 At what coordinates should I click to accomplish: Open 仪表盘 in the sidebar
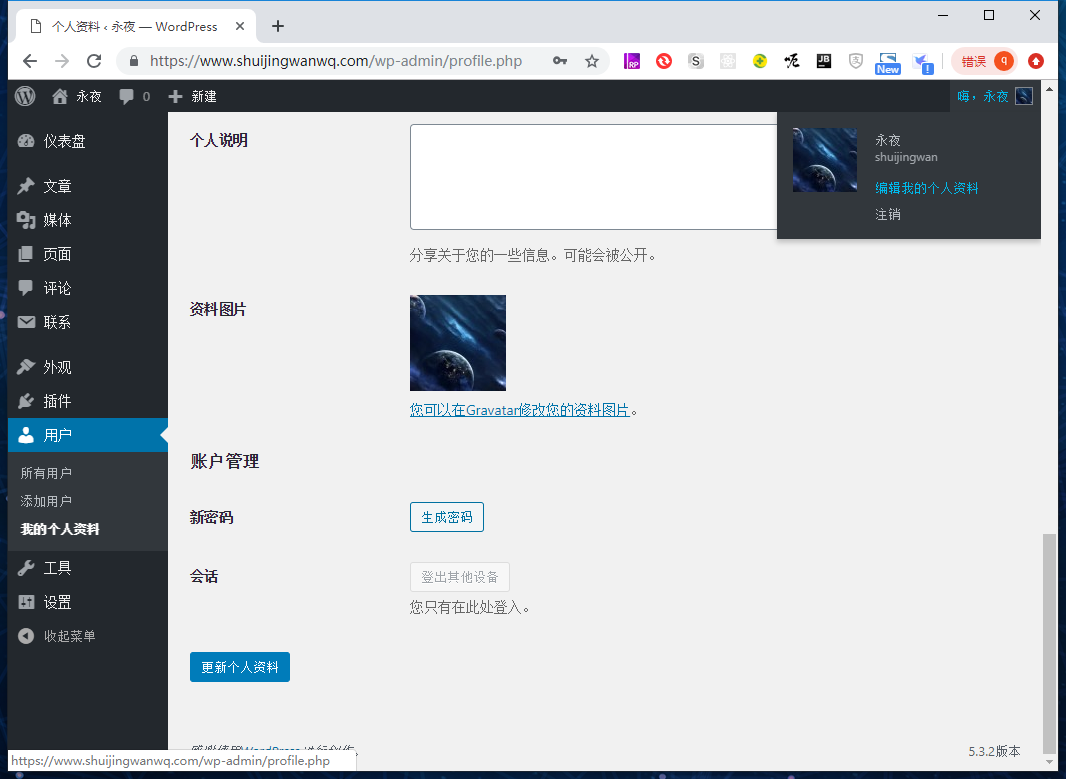coord(88,141)
